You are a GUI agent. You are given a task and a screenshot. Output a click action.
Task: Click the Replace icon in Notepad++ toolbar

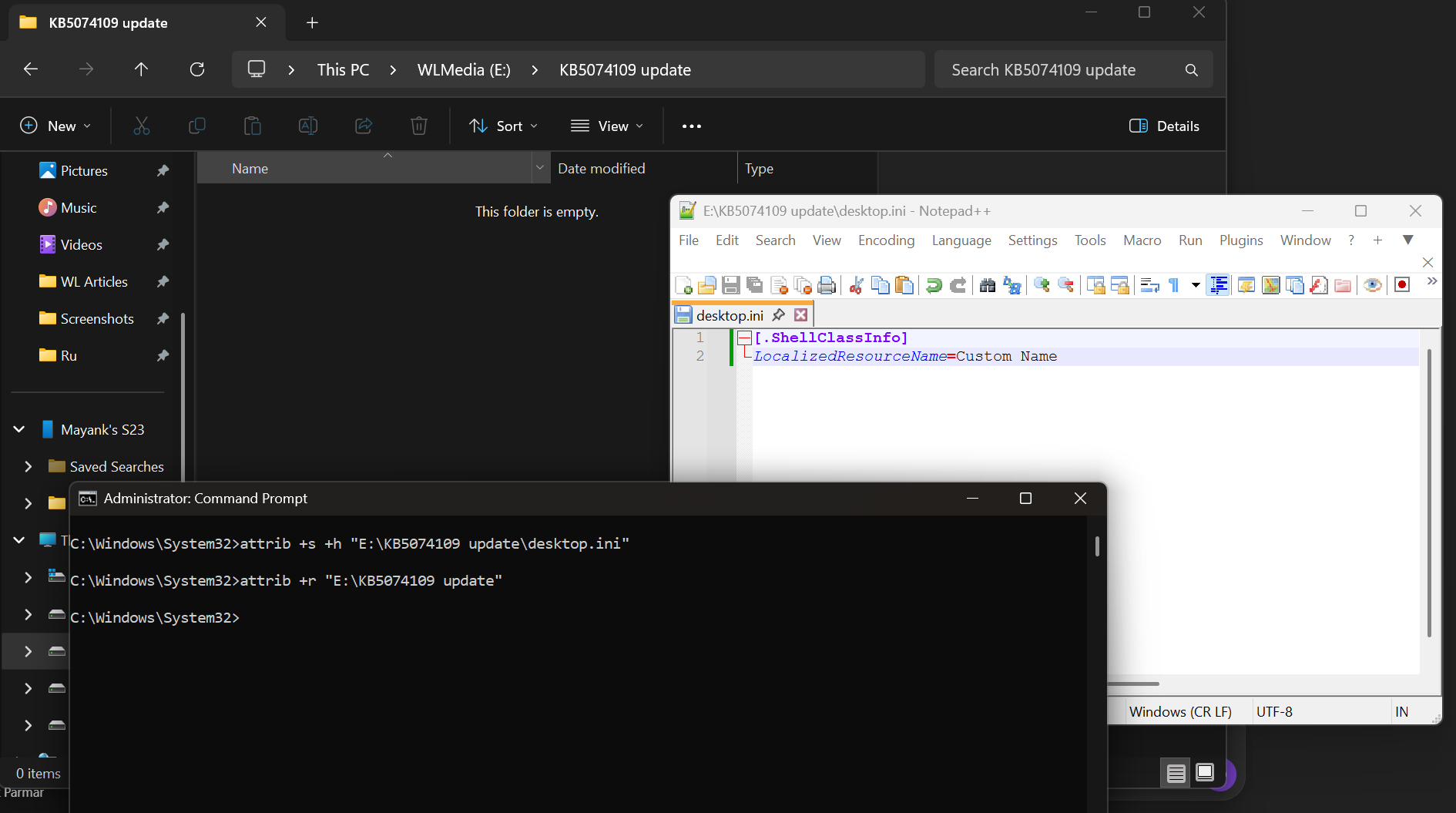(1012, 284)
